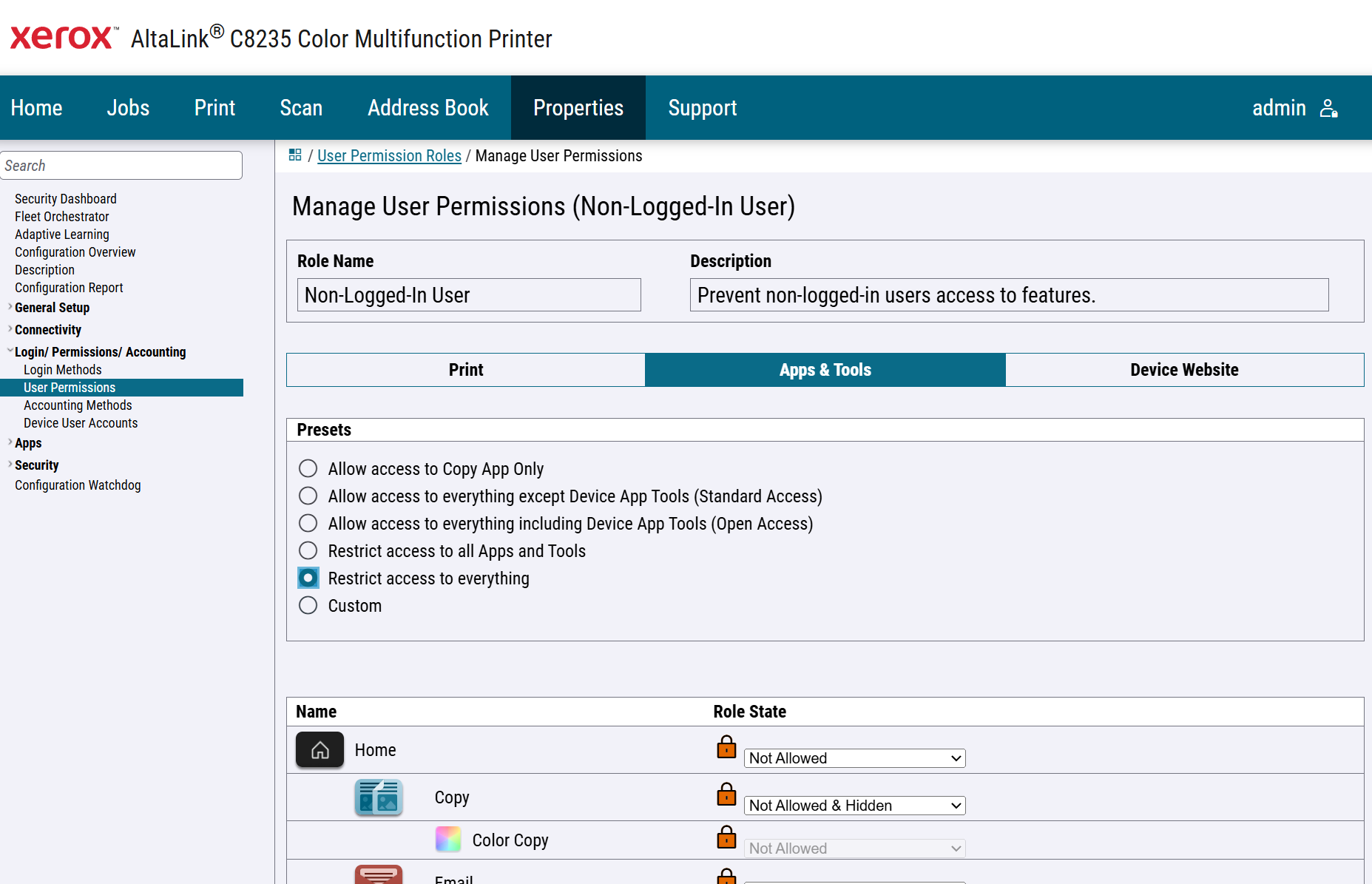
Task: Click the lock icon in Home row
Action: (726, 746)
